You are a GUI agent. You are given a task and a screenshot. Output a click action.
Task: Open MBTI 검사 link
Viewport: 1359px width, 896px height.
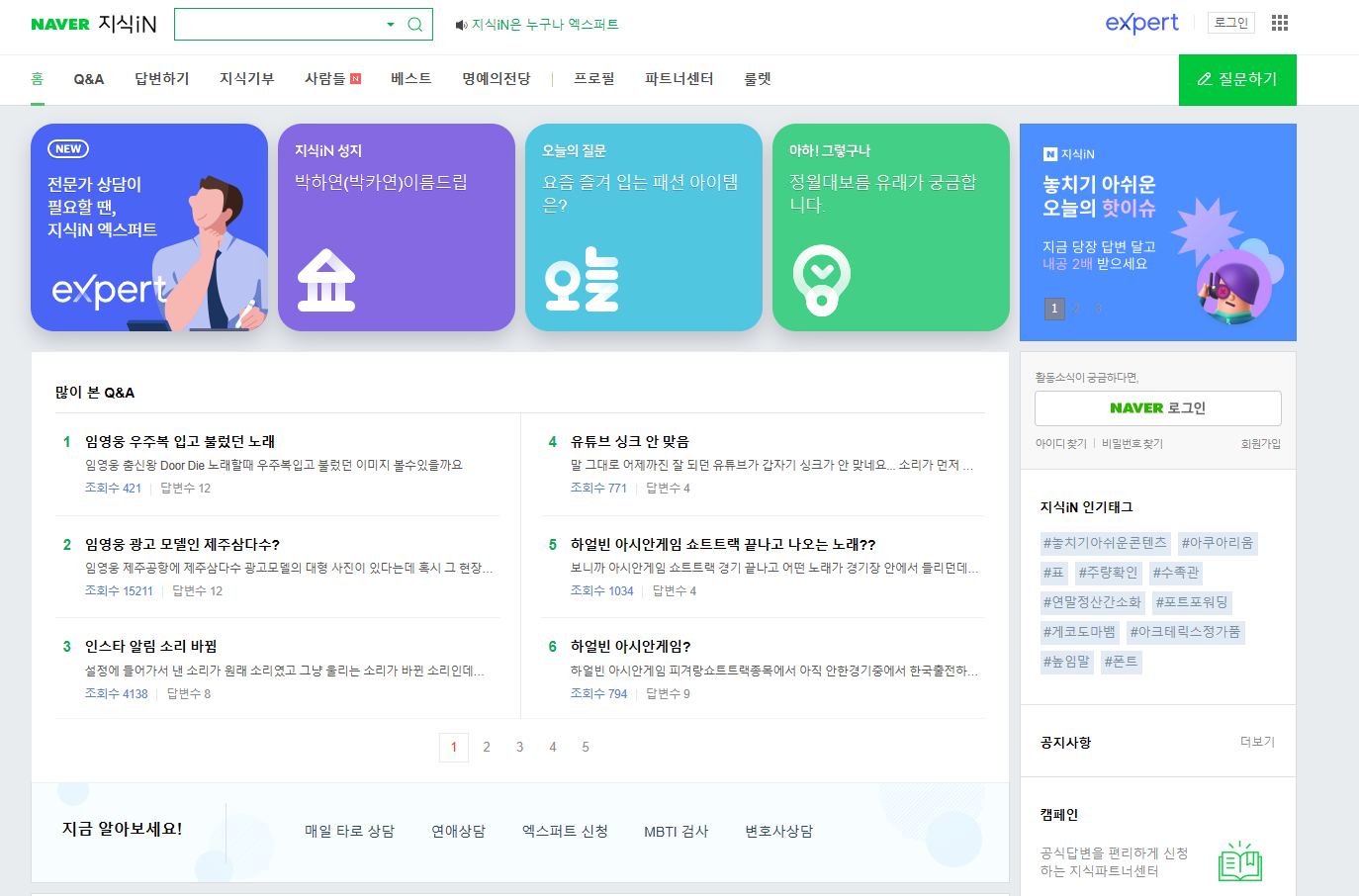point(677,832)
